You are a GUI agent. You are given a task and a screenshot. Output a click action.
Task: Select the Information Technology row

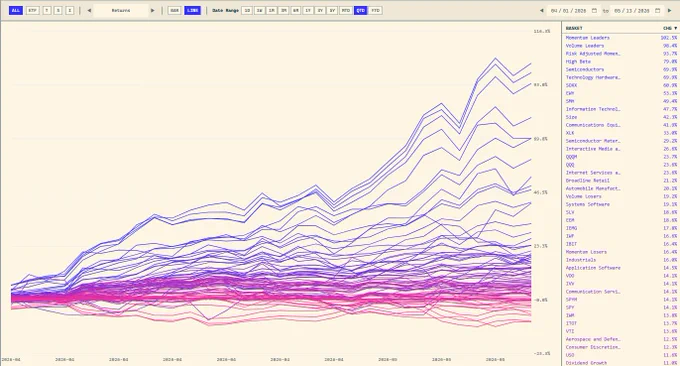(x=621, y=109)
